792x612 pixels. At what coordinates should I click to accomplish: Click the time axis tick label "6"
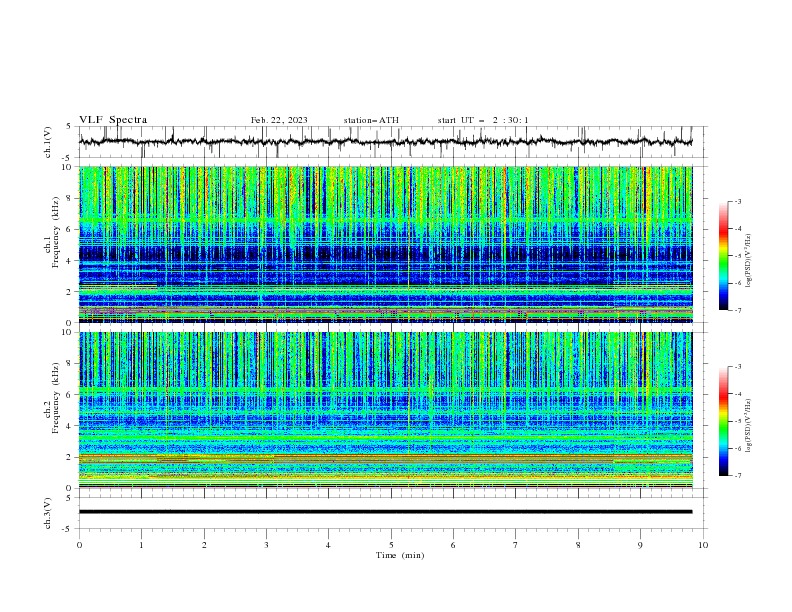pyautogui.click(x=453, y=545)
